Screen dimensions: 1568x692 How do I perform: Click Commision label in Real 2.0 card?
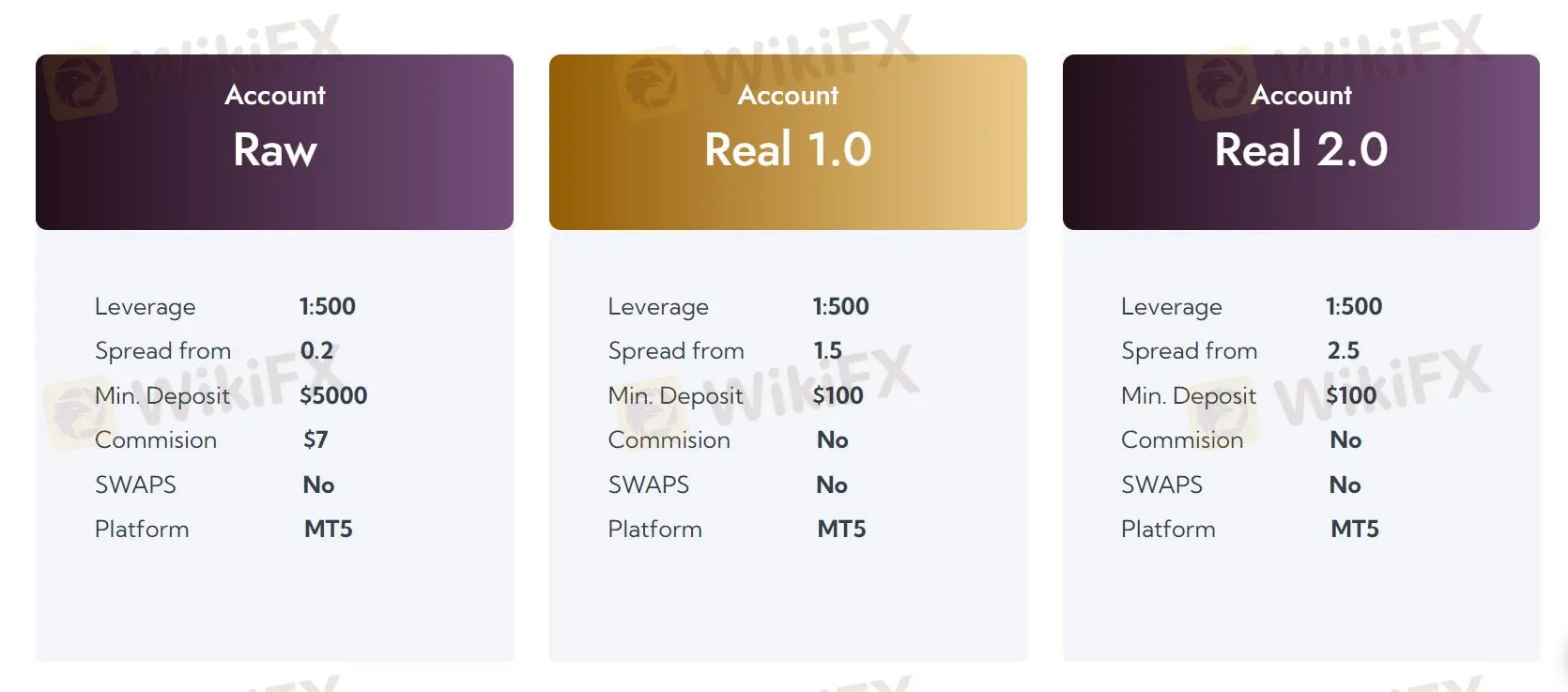pos(1182,439)
